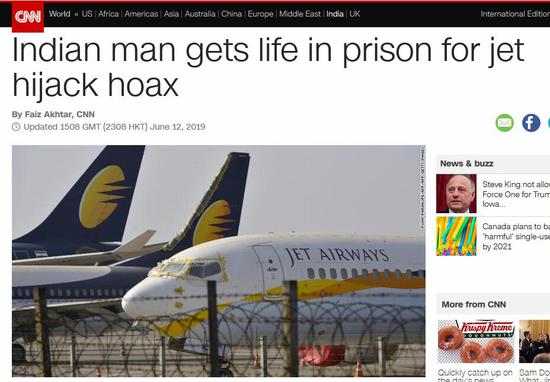This screenshot has width=550, height=382.
Task: Share article on Facebook icon
Action: coord(531,123)
